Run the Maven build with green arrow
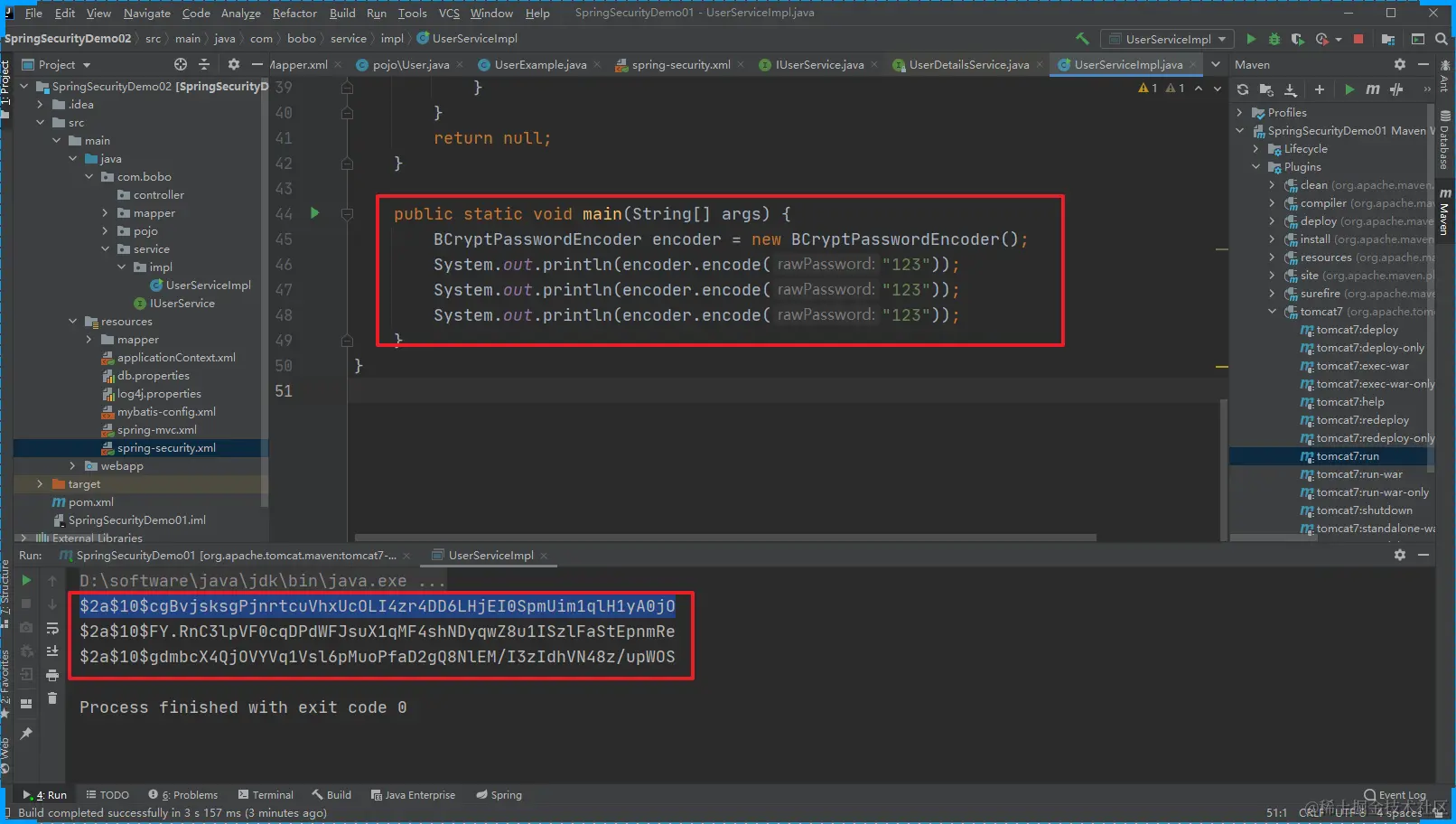Viewport: 1456px width, 824px height. pos(1349,89)
